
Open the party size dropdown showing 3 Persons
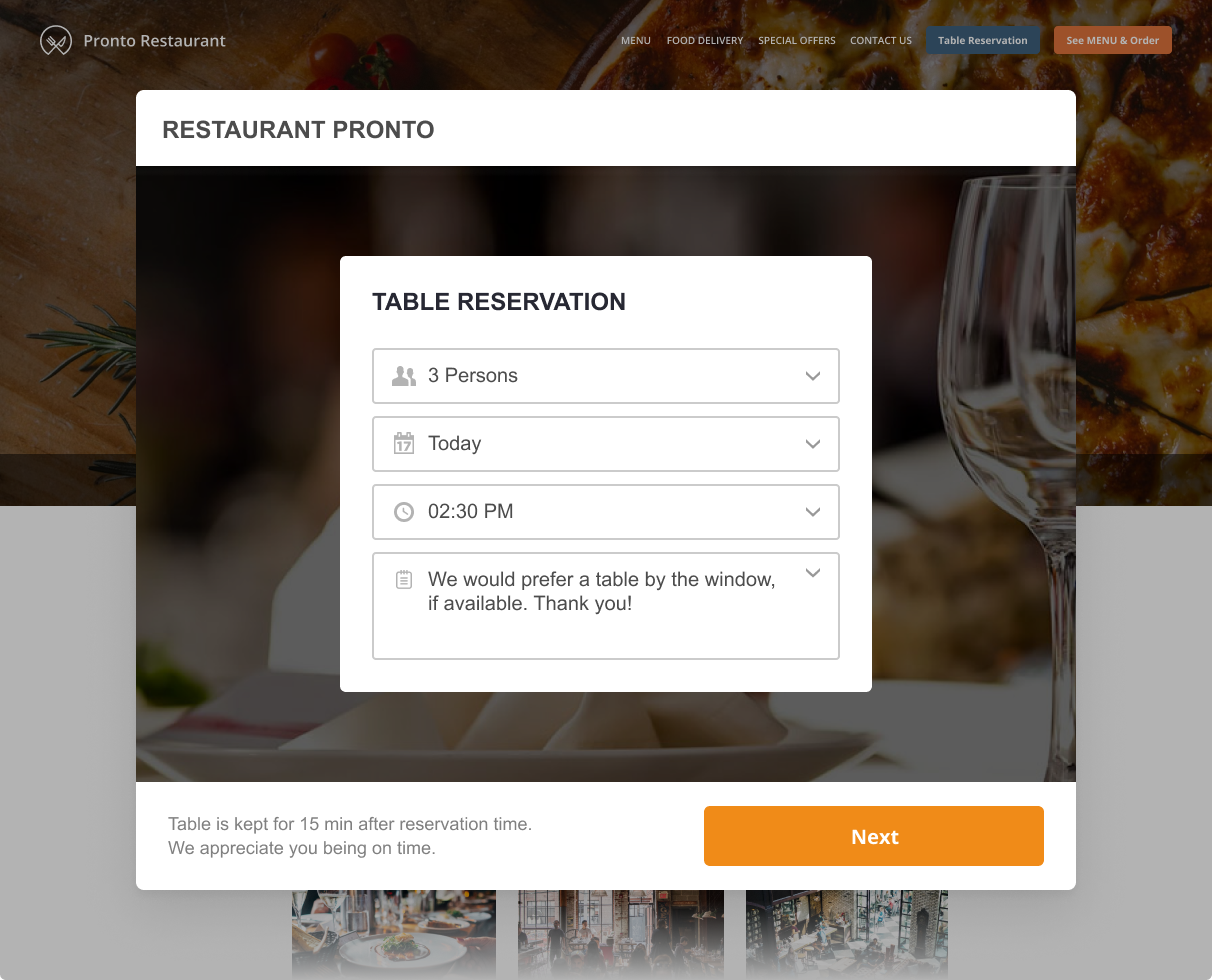pos(606,376)
